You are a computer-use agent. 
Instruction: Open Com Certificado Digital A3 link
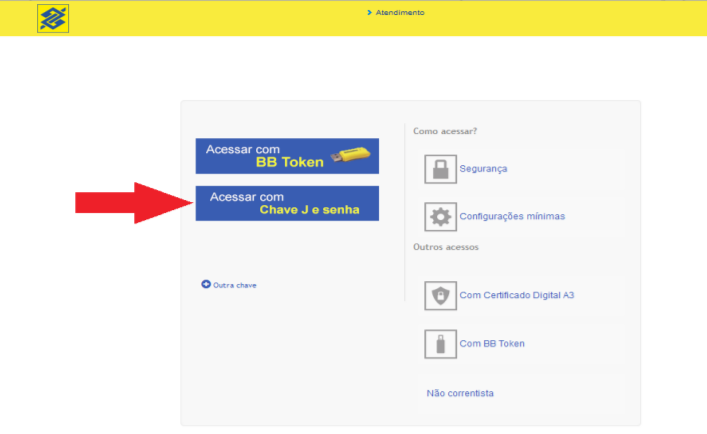(x=517, y=295)
